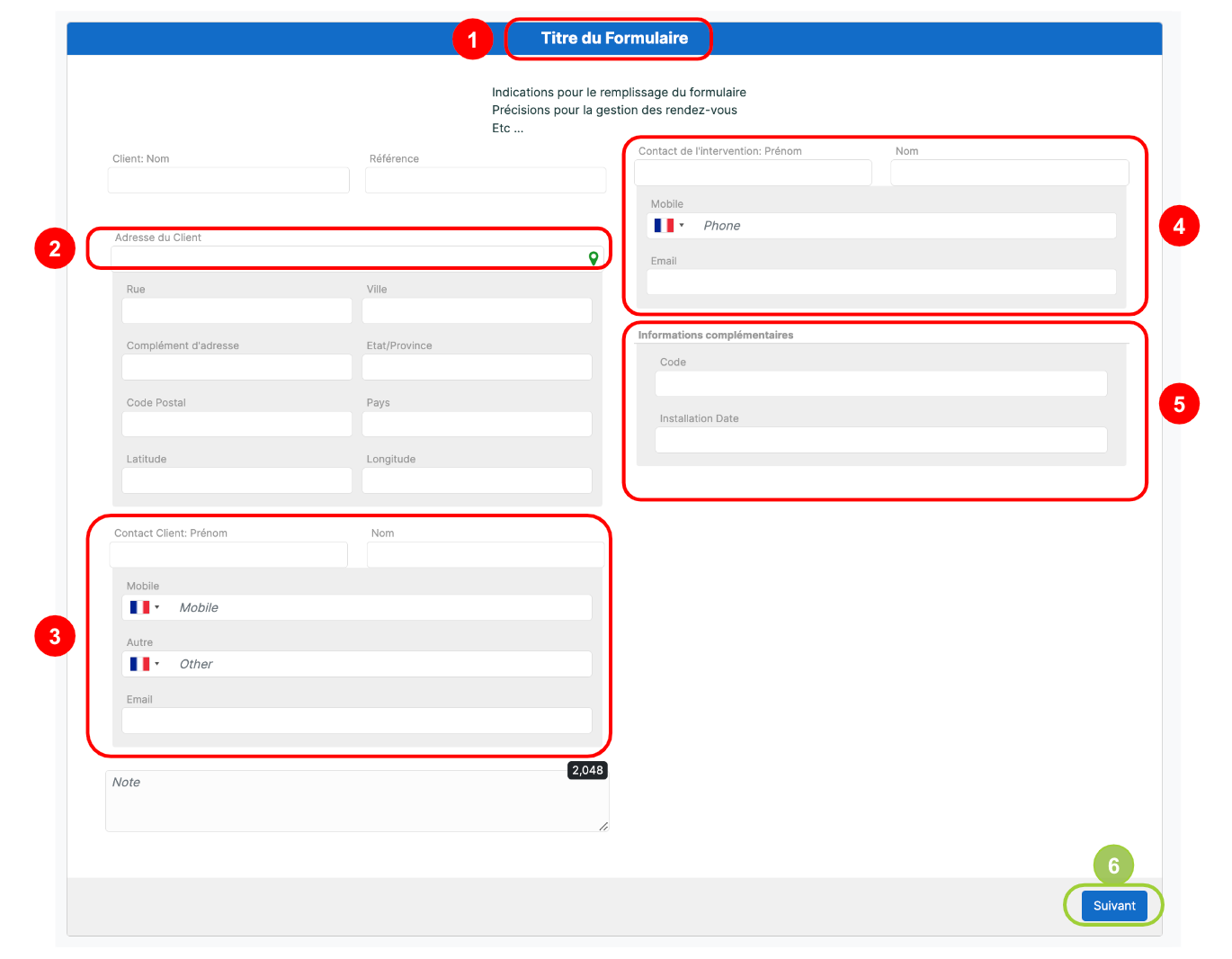The width and height of the screenshot is (1232, 959).
Task: Click the green map pin in Adresse du Client
Action: click(593, 258)
